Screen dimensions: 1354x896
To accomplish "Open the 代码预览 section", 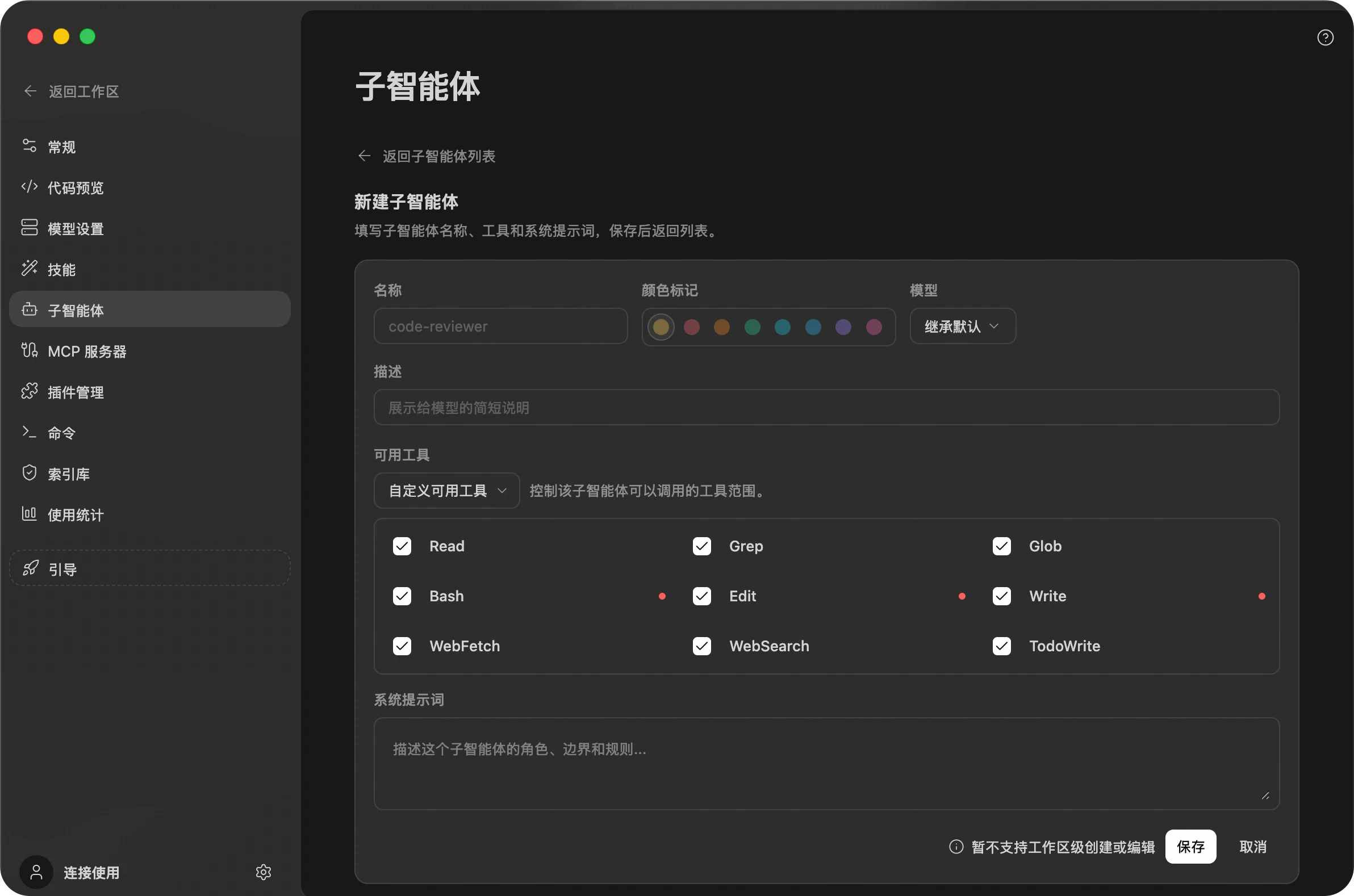I will coord(150,187).
